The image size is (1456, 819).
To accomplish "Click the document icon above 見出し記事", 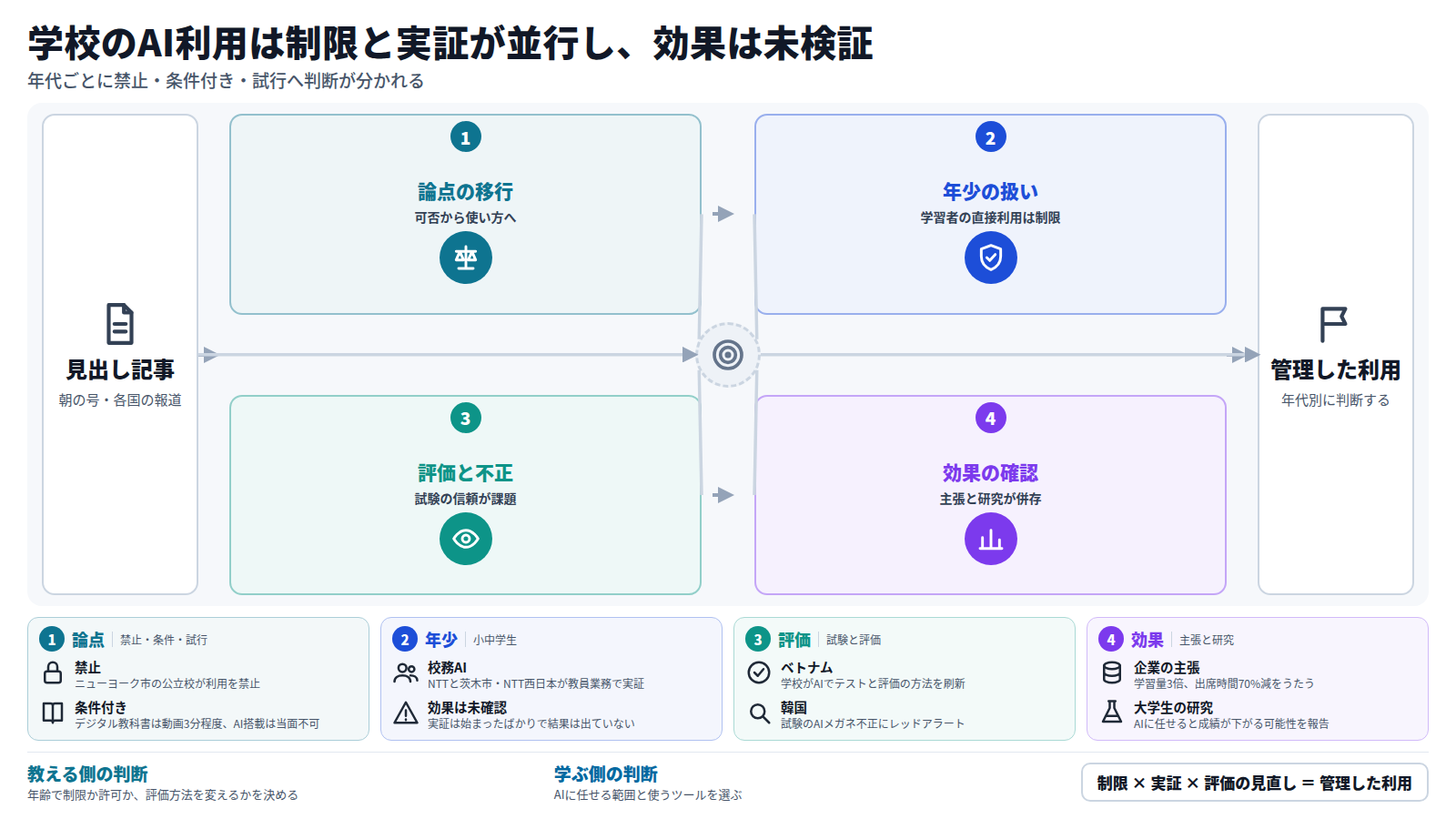I will [x=120, y=324].
